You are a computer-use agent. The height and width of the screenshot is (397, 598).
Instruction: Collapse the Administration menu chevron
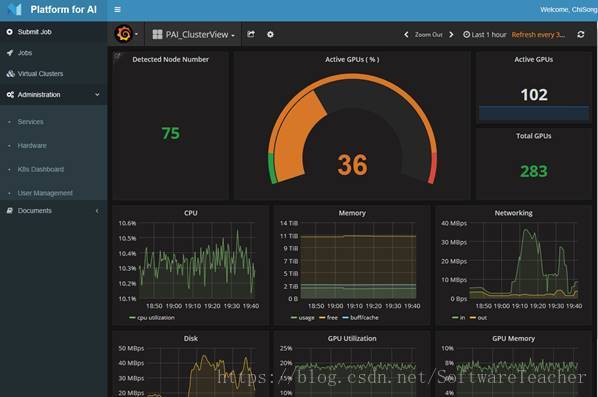97,94
